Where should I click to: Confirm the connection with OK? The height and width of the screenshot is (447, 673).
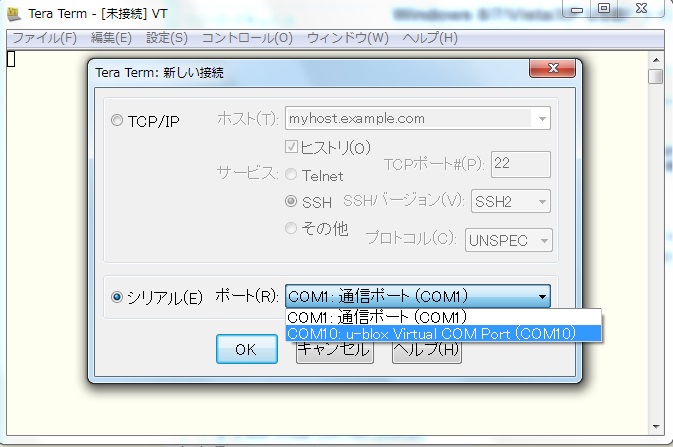coord(247,349)
